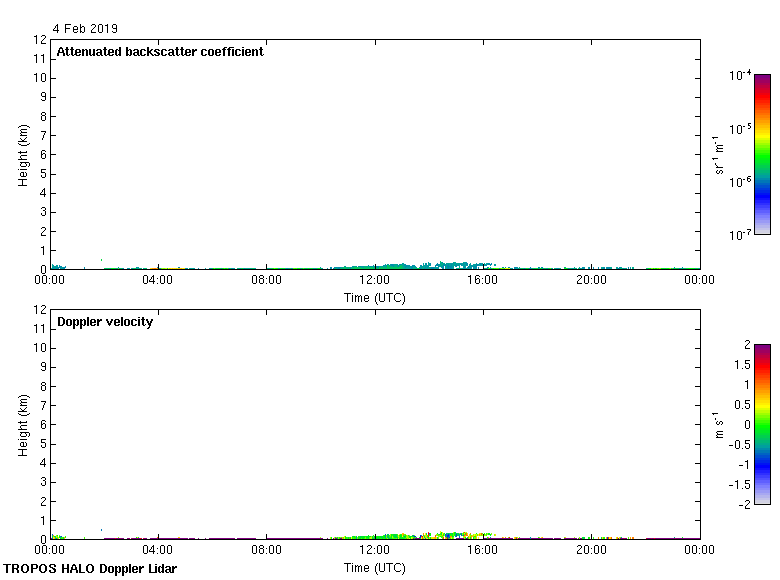Click 16:00 tick on the bottom plot time axis
780x580 pixels.
pyautogui.click(x=483, y=551)
